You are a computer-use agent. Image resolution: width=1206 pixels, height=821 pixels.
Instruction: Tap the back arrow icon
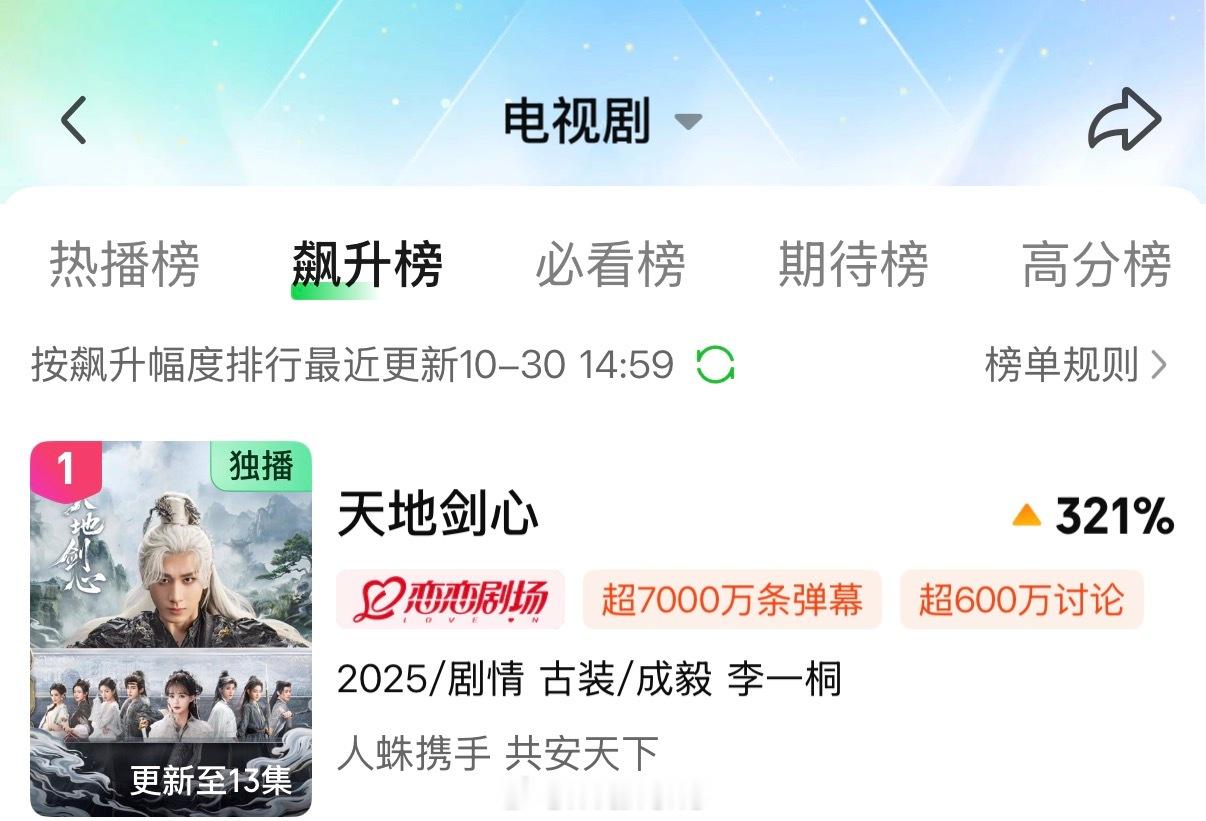[x=74, y=121]
